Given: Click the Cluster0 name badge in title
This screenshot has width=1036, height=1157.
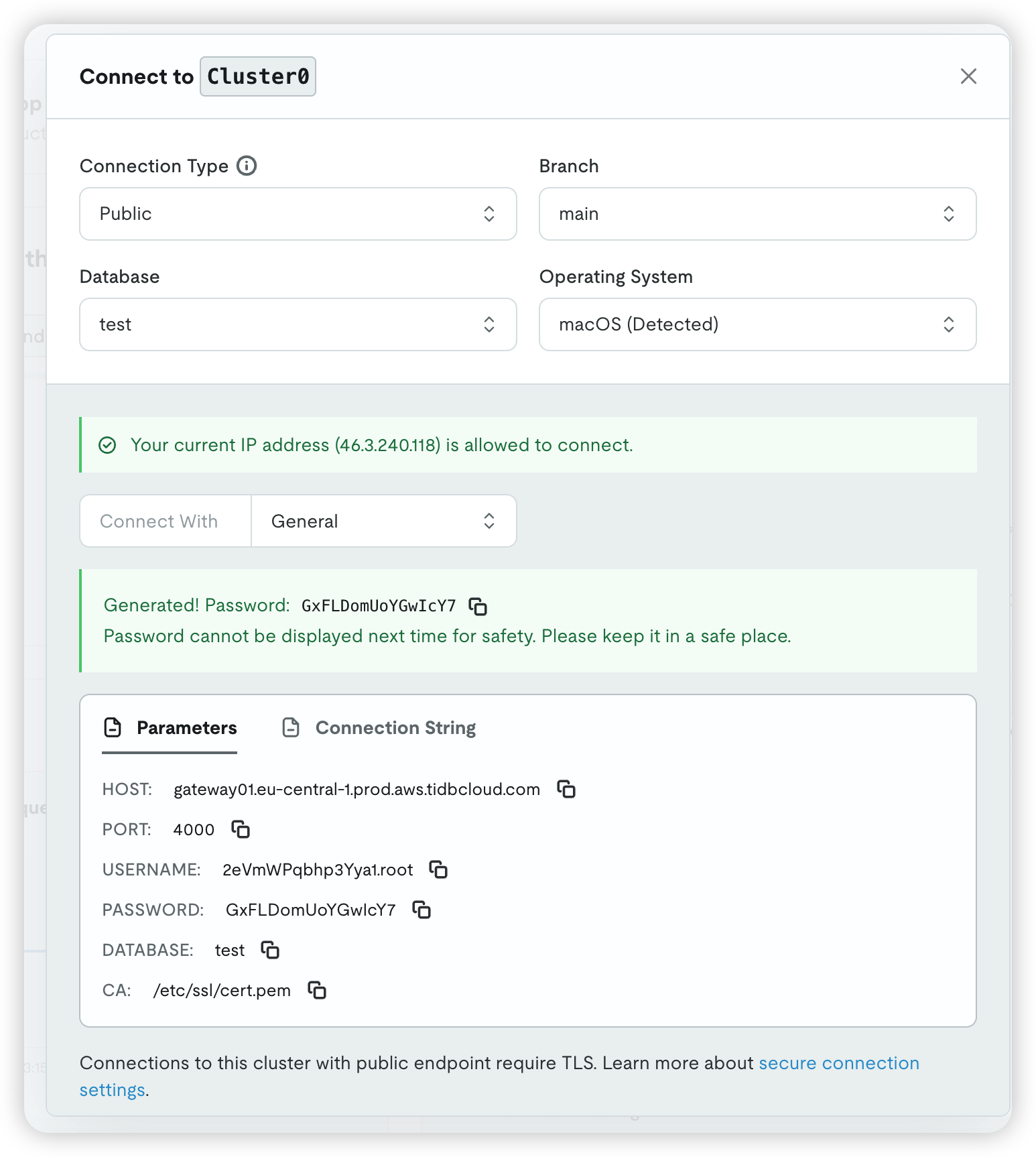Looking at the screenshot, I should 258,76.
